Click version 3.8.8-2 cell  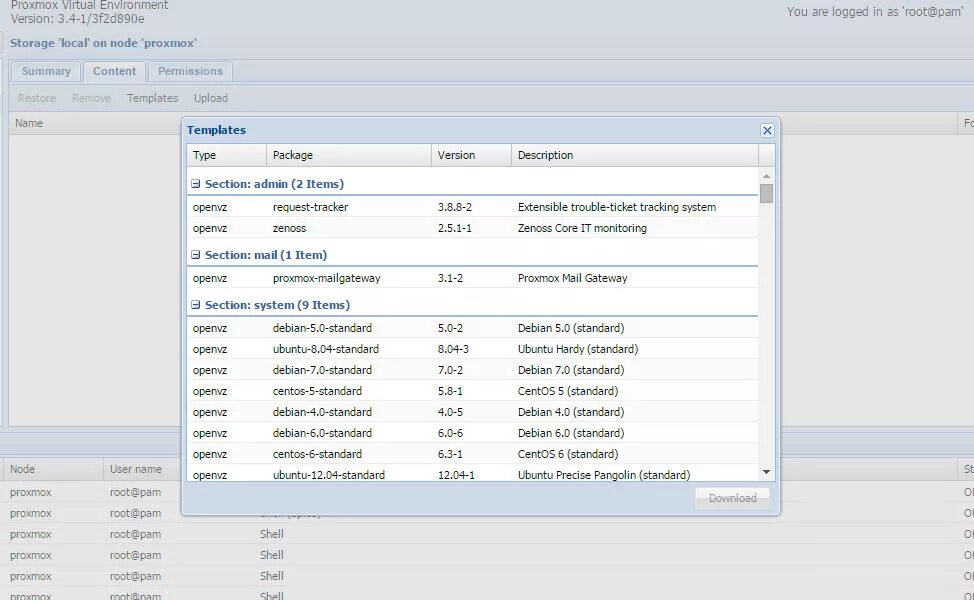point(455,207)
